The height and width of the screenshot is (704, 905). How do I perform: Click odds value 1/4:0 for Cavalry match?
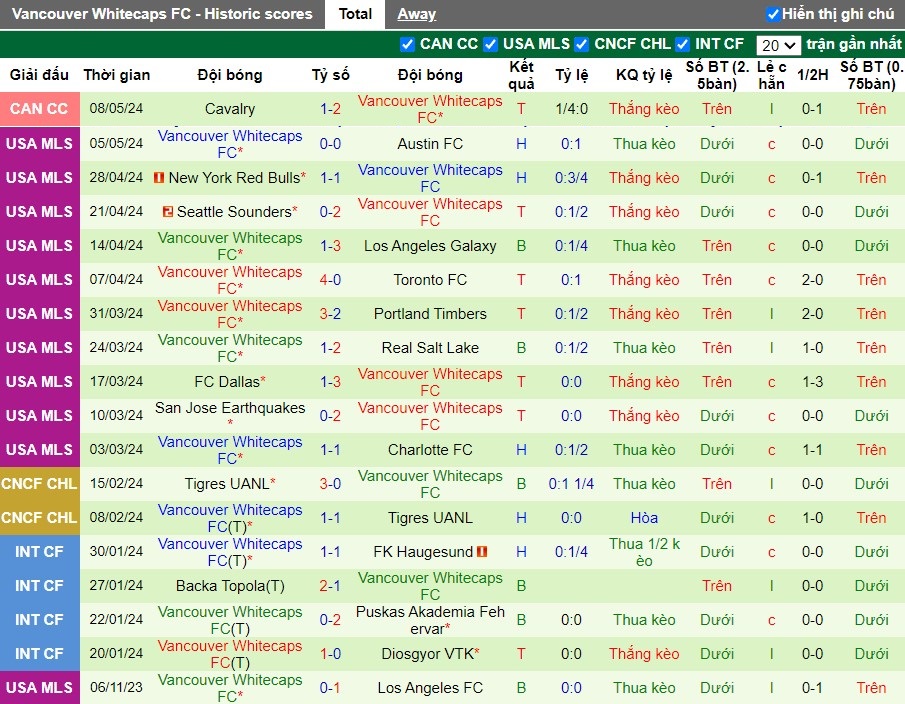point(571,109)
